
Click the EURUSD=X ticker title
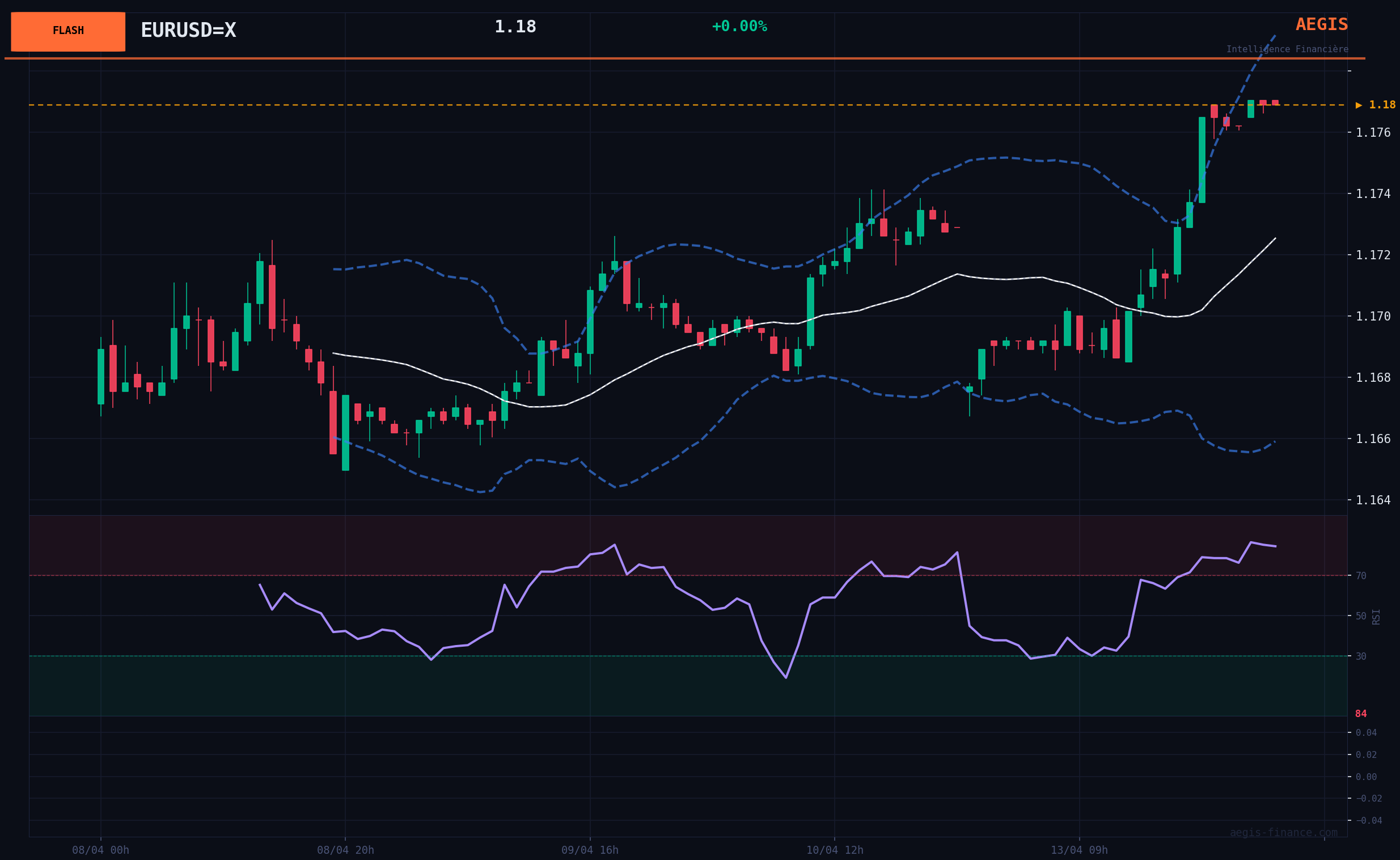[188, 31]
